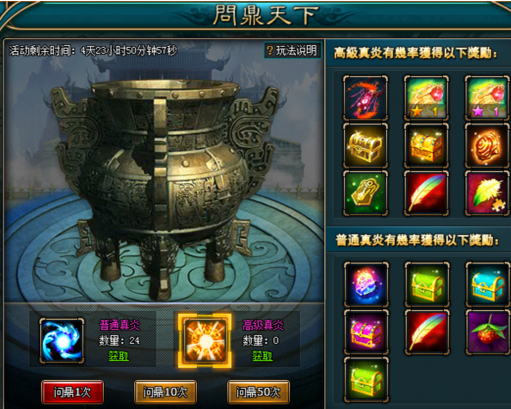Select the blue swirl 普通真炎 icon
The height and width of the screenshot is (409, 511).
62,341
